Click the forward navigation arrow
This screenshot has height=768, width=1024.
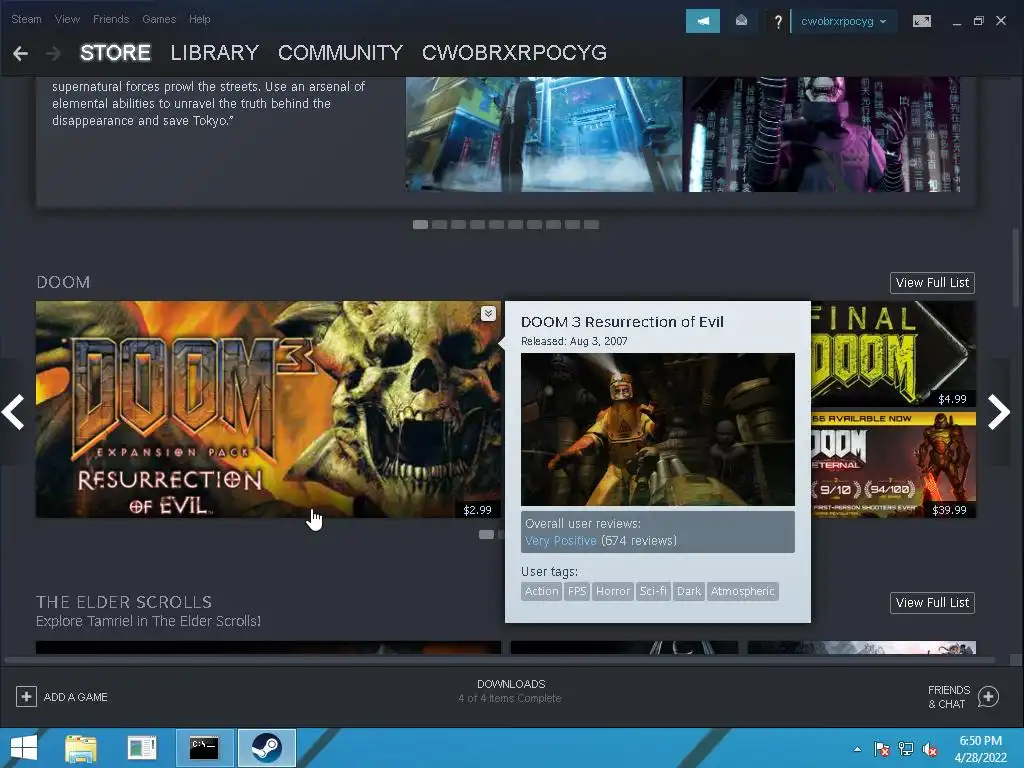(x=54, y=53)
